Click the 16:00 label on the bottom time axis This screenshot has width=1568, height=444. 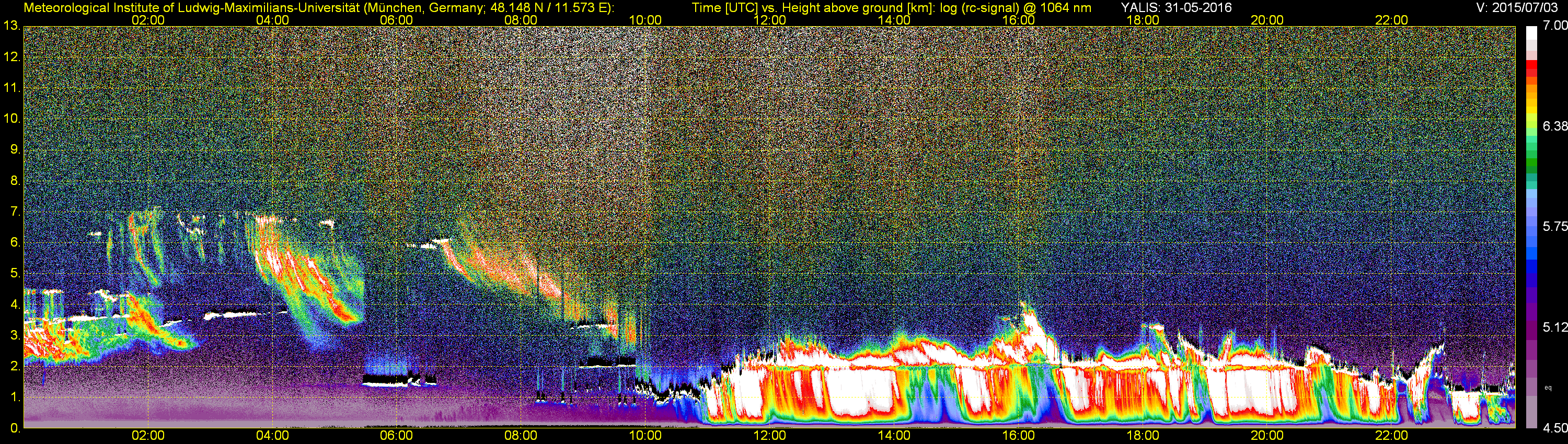pyautogui.click(x=1018, y=436)
